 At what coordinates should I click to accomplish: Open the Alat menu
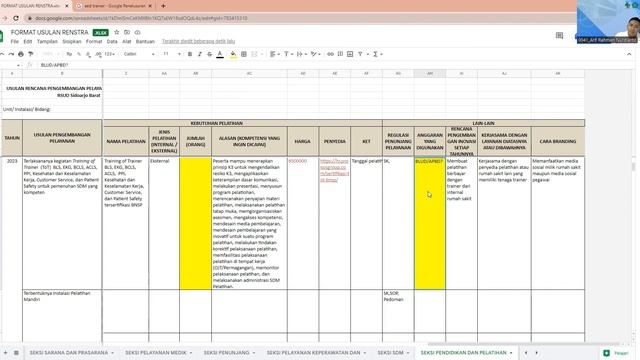coord(127,42)
